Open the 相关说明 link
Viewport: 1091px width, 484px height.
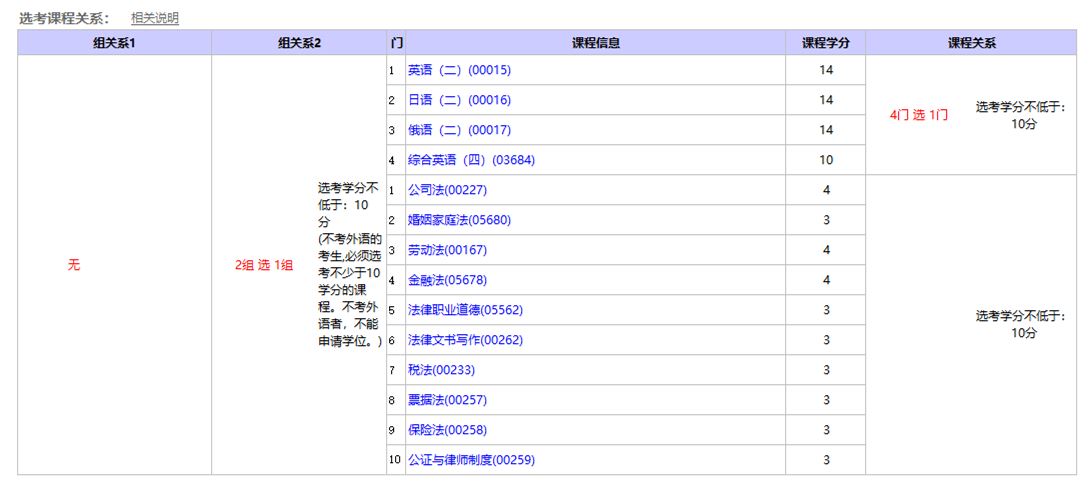(x=155, y=18)
